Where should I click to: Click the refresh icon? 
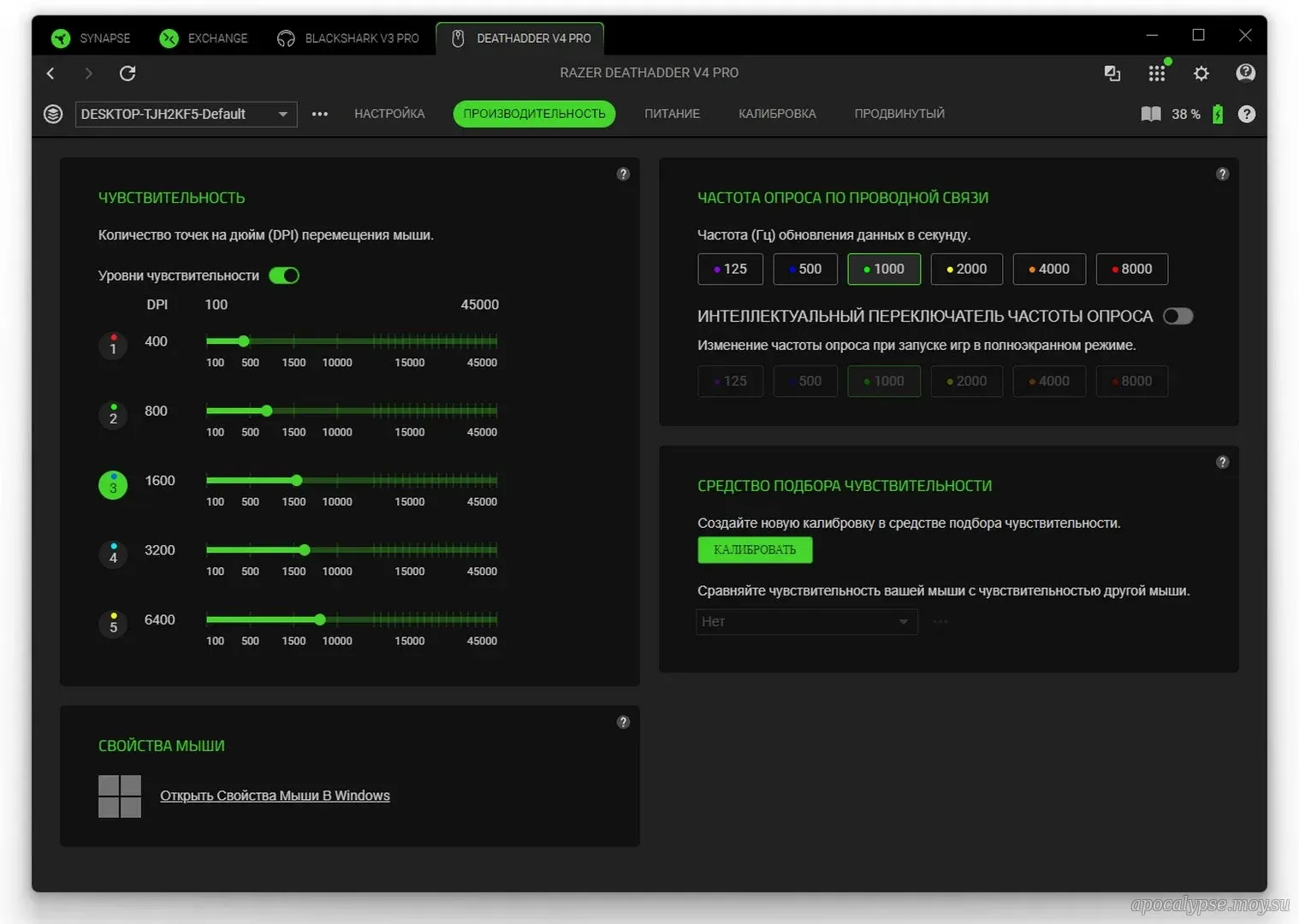pyautogui.click(x=128, y=74)
